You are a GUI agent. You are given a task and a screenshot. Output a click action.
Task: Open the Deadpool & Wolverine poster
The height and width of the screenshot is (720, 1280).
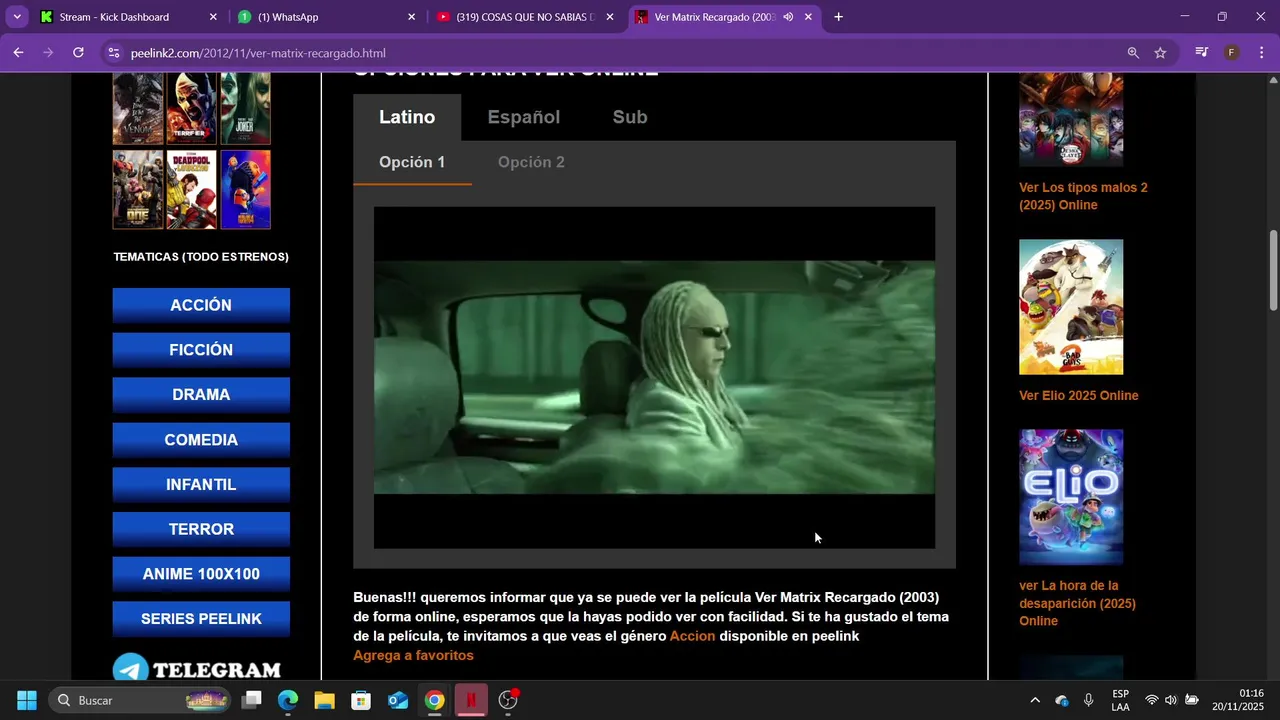click(191, 189)
